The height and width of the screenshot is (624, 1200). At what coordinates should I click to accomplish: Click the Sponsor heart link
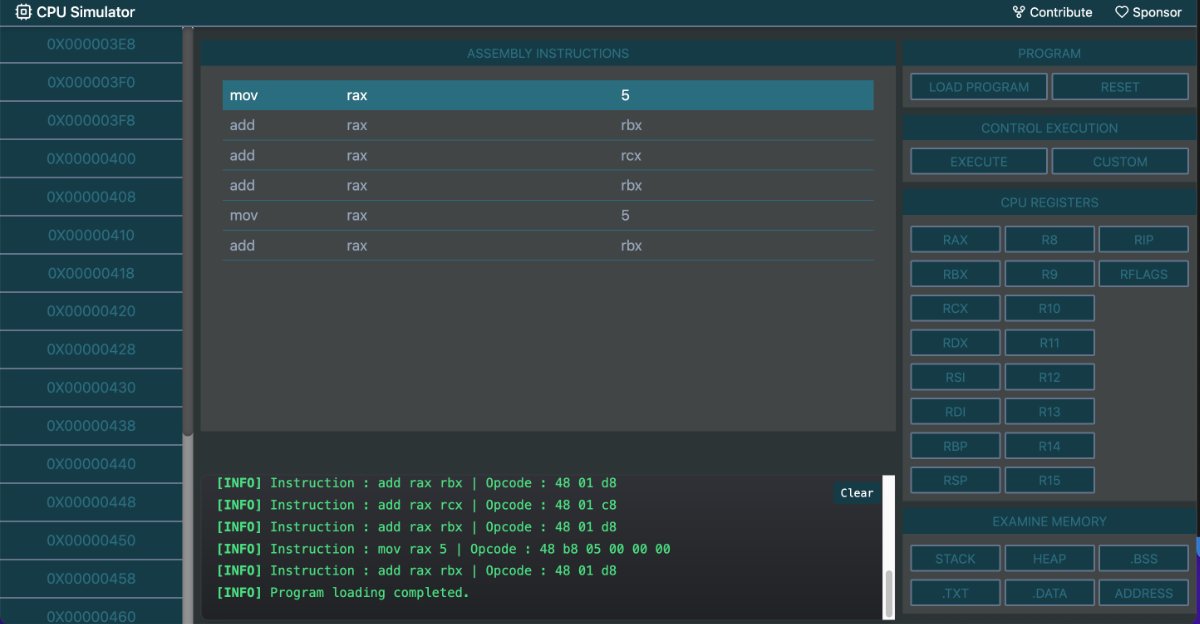click(x=1148, y=12)
